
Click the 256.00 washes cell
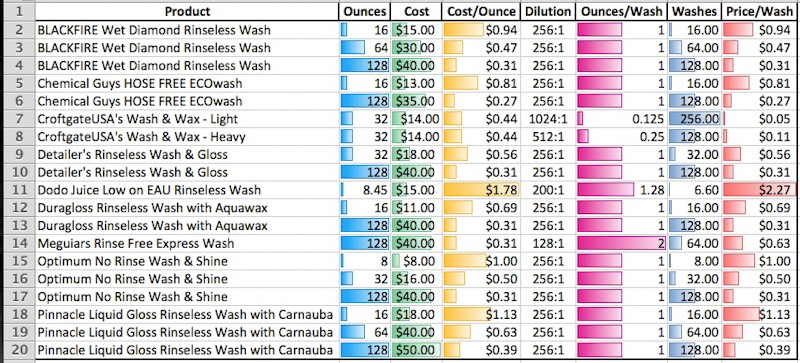[694, 119]
